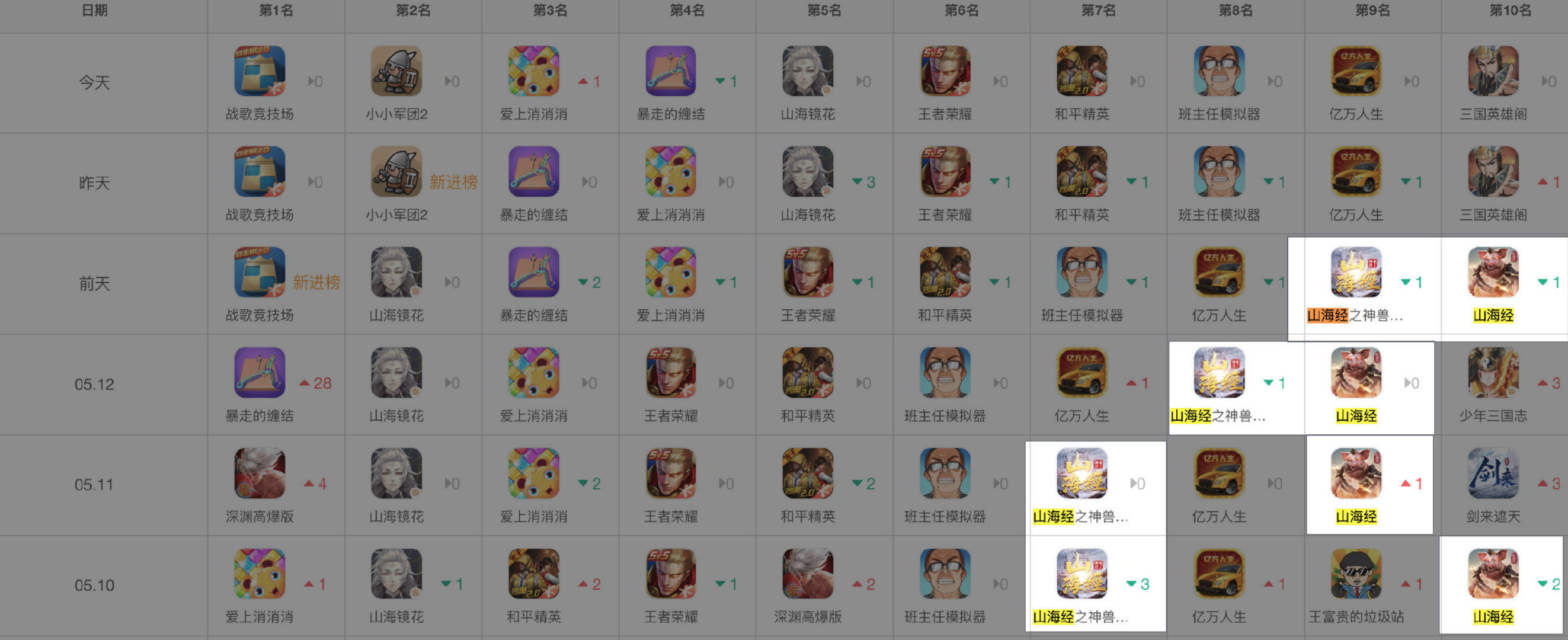Click 山海经 pig icon in 05.11 row

1356,473
